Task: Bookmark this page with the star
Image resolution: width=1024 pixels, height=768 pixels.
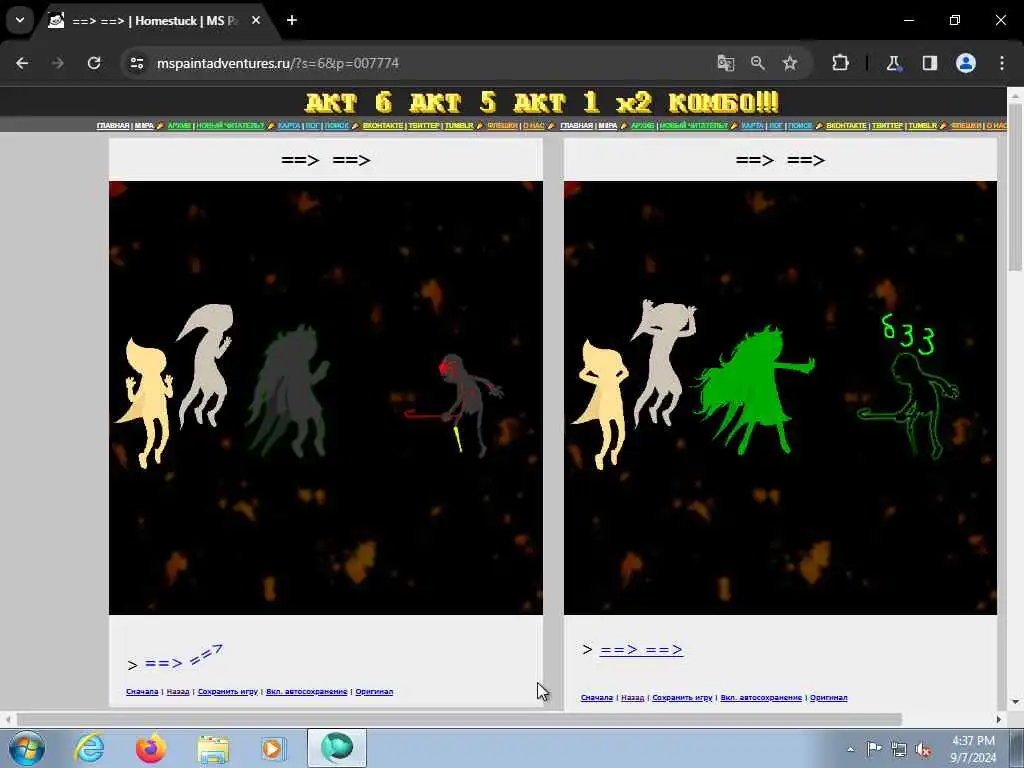Action: click(x=790, y=63)
